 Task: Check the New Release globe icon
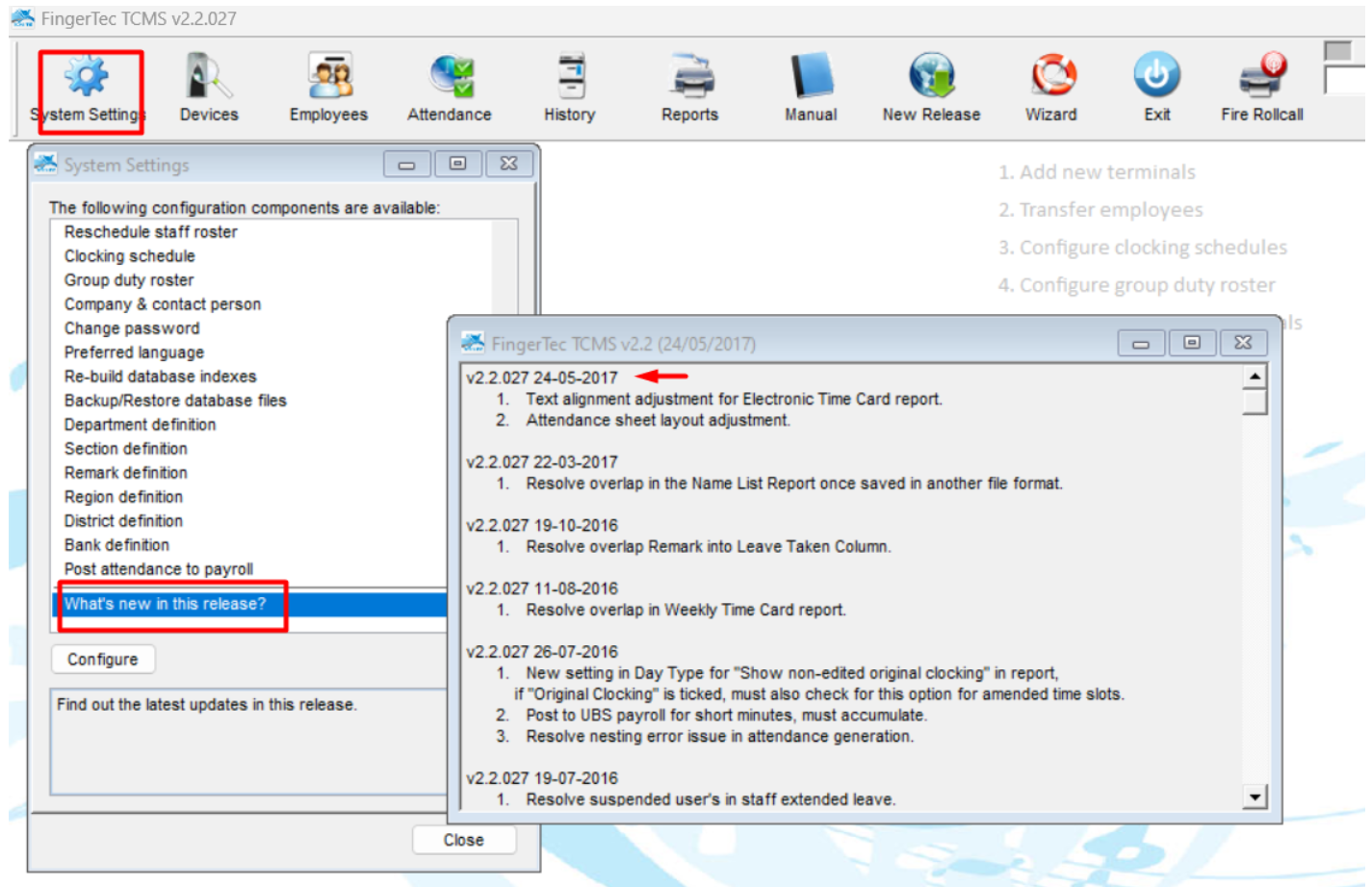click(932, 76)
